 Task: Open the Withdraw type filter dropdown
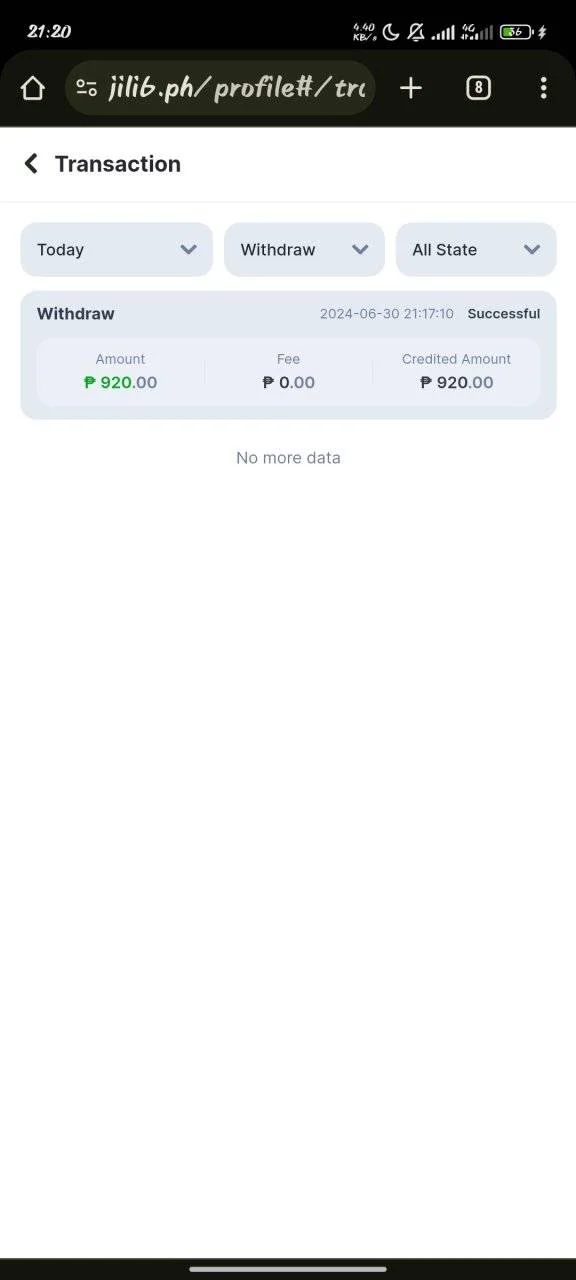click(x=304, y=249)
